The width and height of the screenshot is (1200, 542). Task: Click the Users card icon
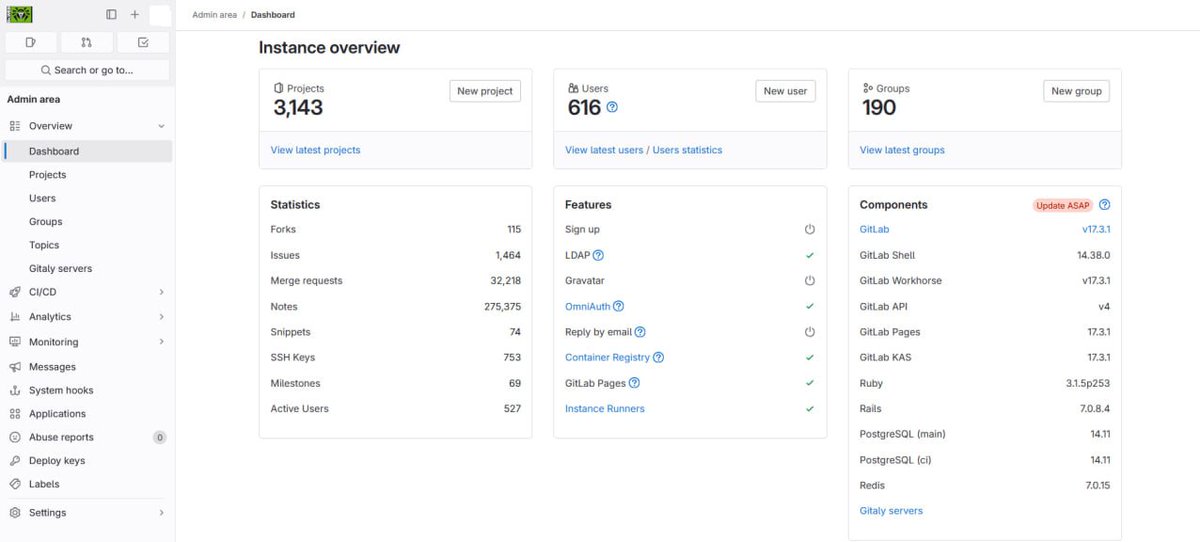click(x=573, y=88)
